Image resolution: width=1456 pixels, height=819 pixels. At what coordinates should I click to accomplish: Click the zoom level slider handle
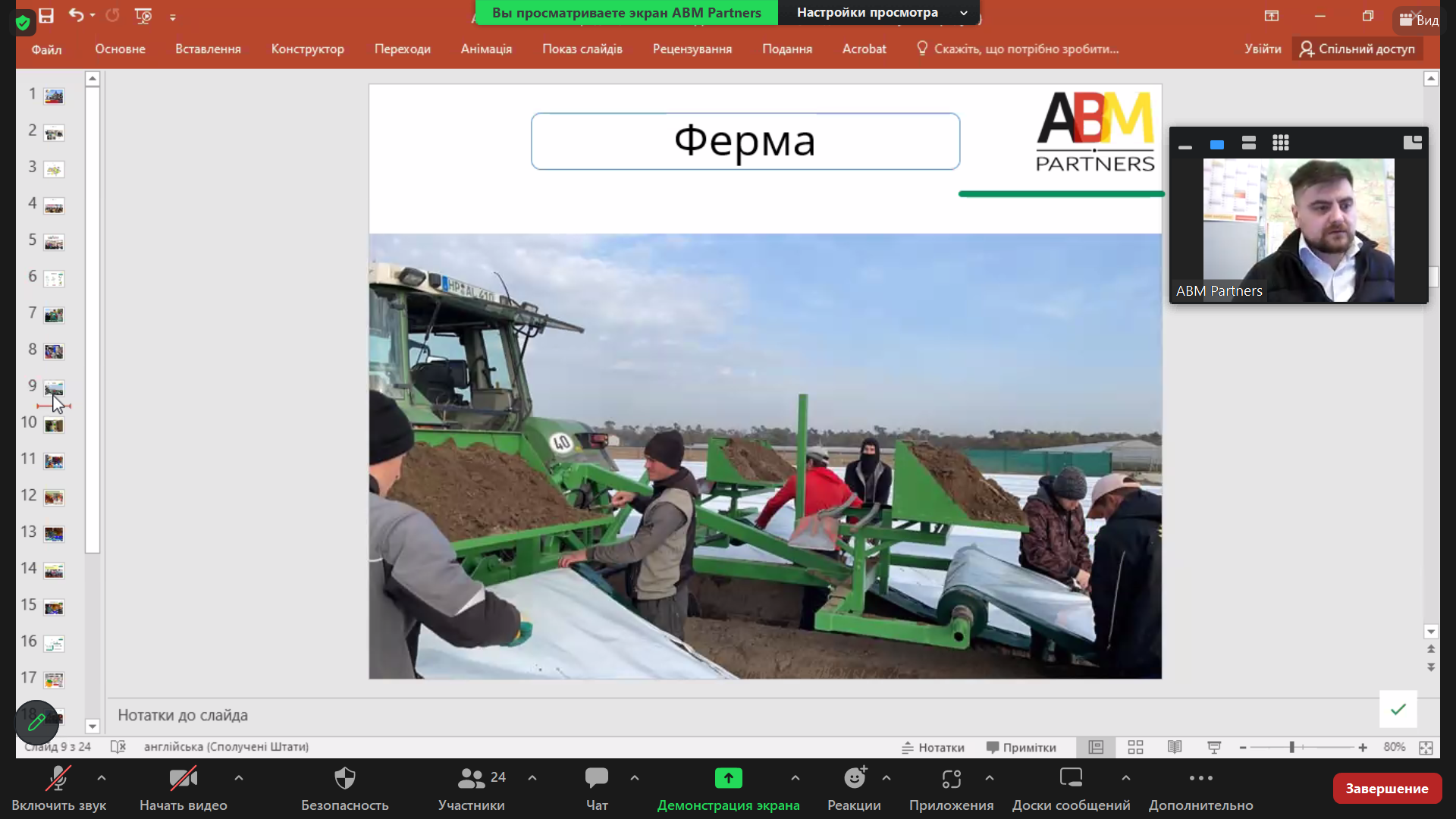pyautogui.click(x=1291, y=748)
